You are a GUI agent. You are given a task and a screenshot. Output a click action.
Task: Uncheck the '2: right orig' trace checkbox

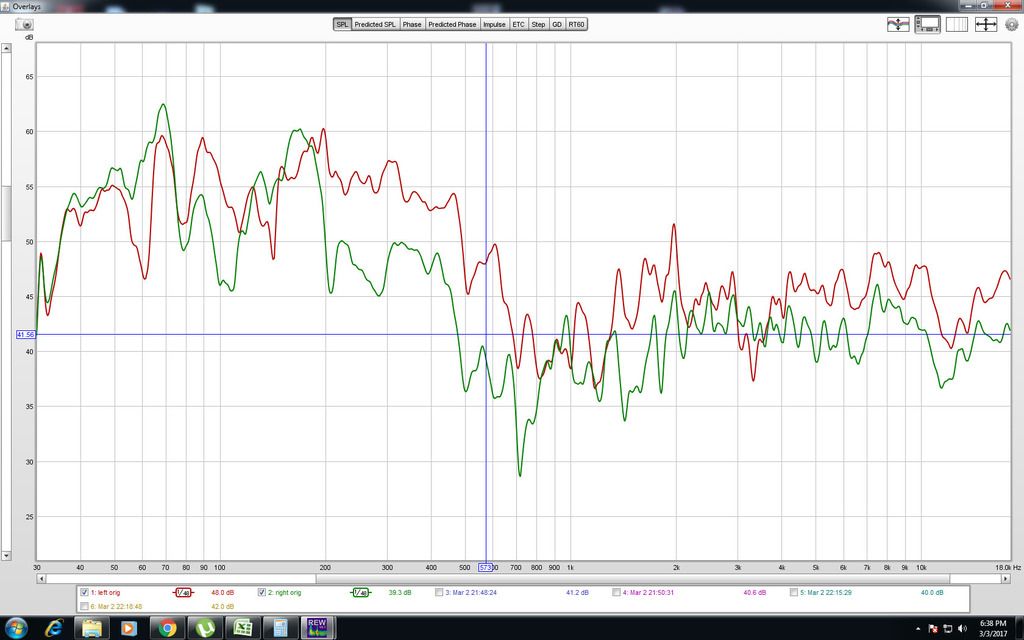pos(262,592)
